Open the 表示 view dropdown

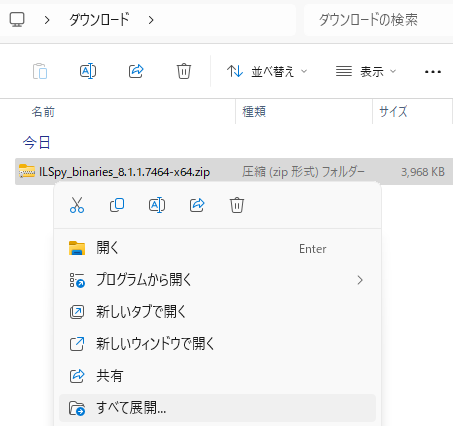[366, 71]
